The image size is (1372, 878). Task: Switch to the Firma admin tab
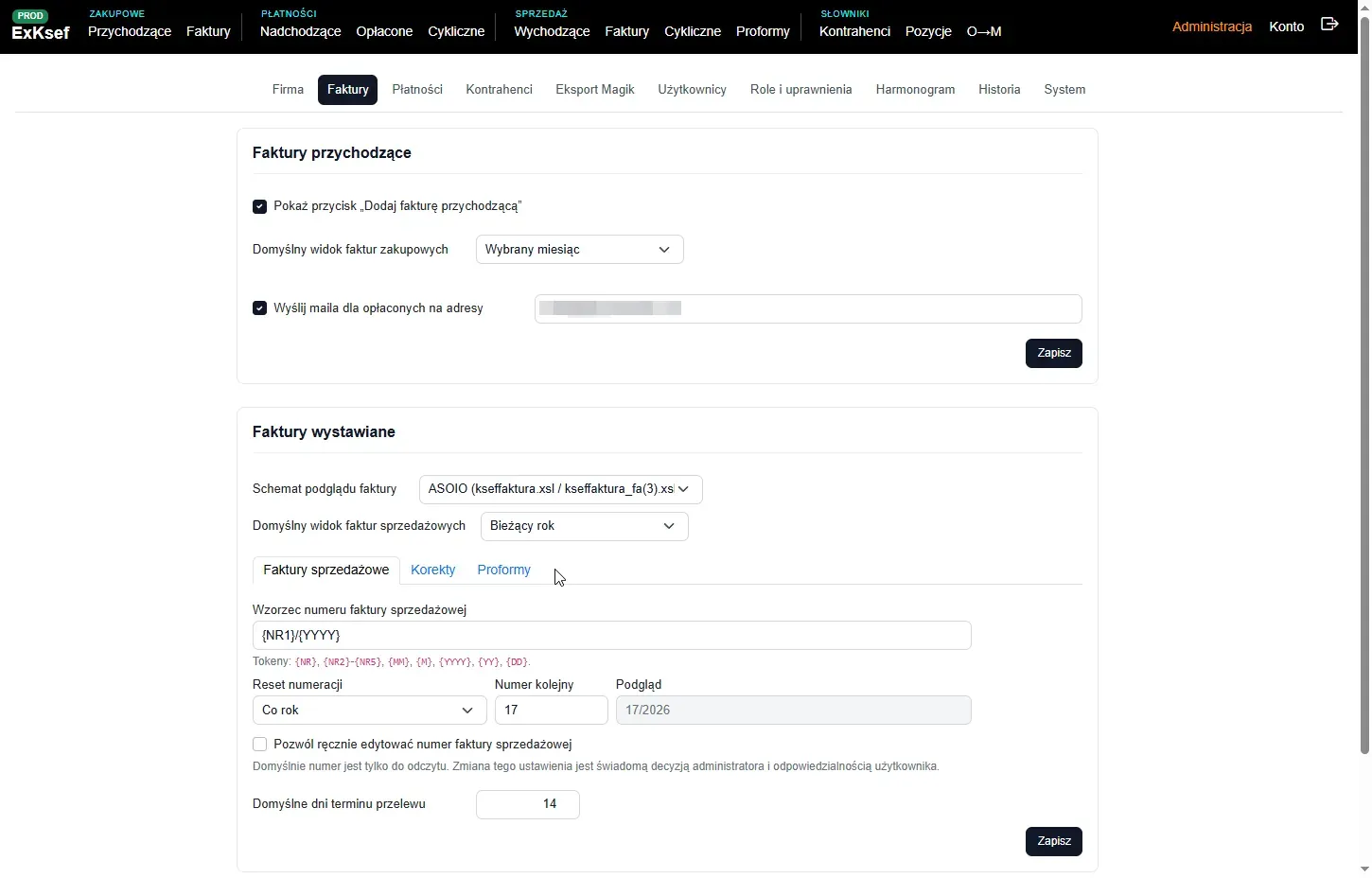[288, 90]
